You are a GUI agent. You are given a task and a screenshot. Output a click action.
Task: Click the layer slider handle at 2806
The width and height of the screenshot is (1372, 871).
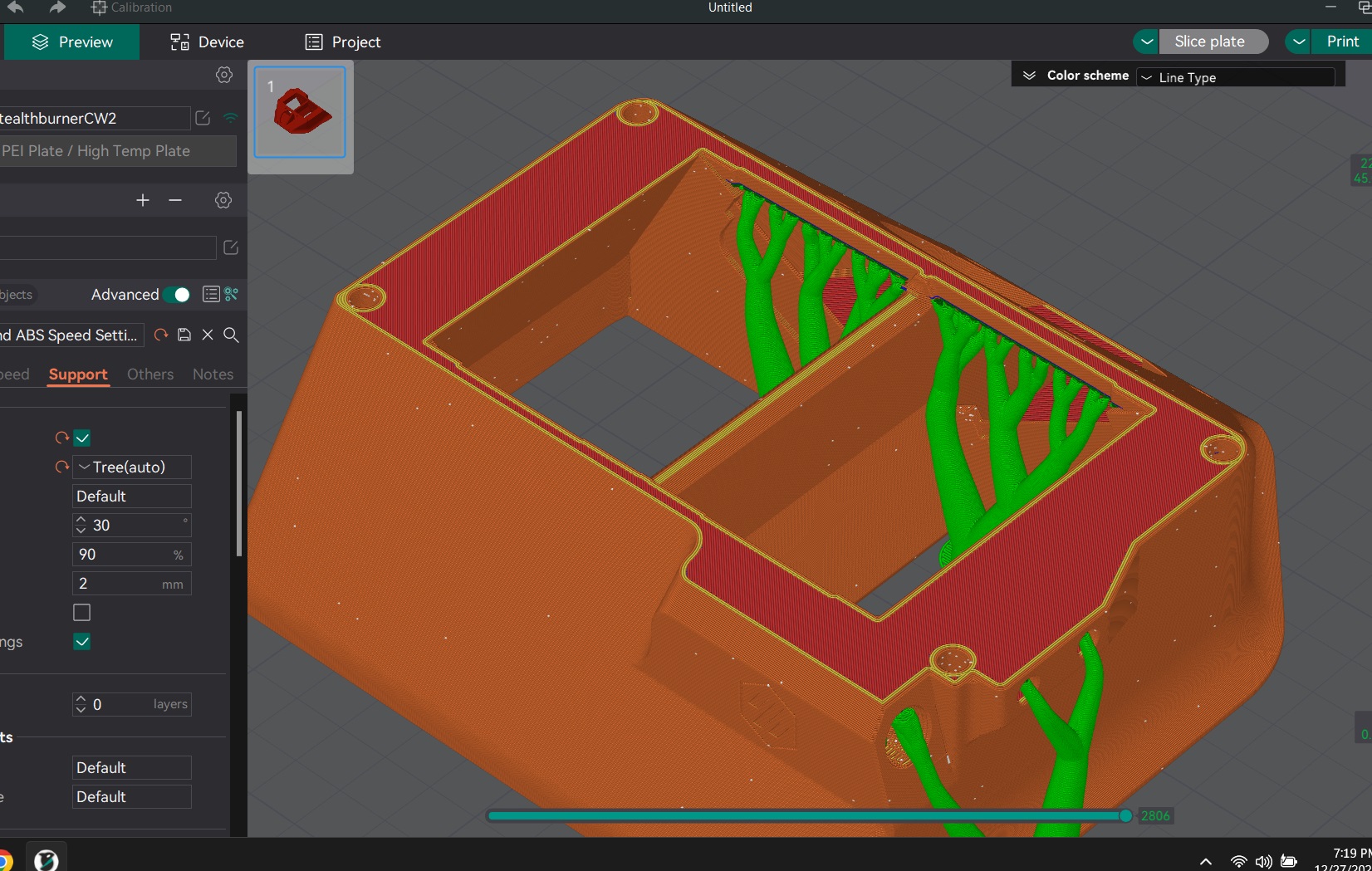click(x=1125, y=816)
